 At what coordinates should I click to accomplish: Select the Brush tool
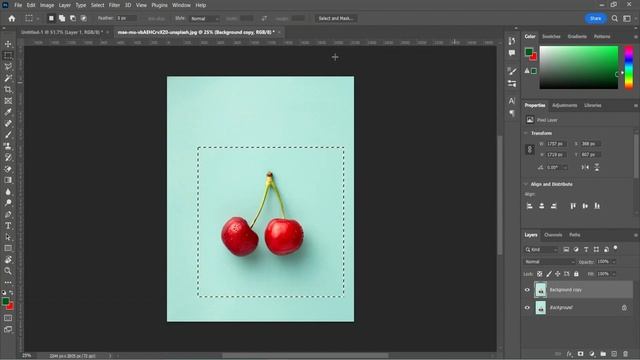tap(8, 135)
